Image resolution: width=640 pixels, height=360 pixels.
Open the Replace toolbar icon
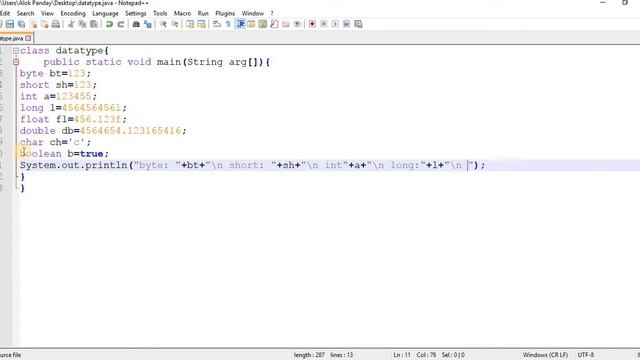point(147,24)
